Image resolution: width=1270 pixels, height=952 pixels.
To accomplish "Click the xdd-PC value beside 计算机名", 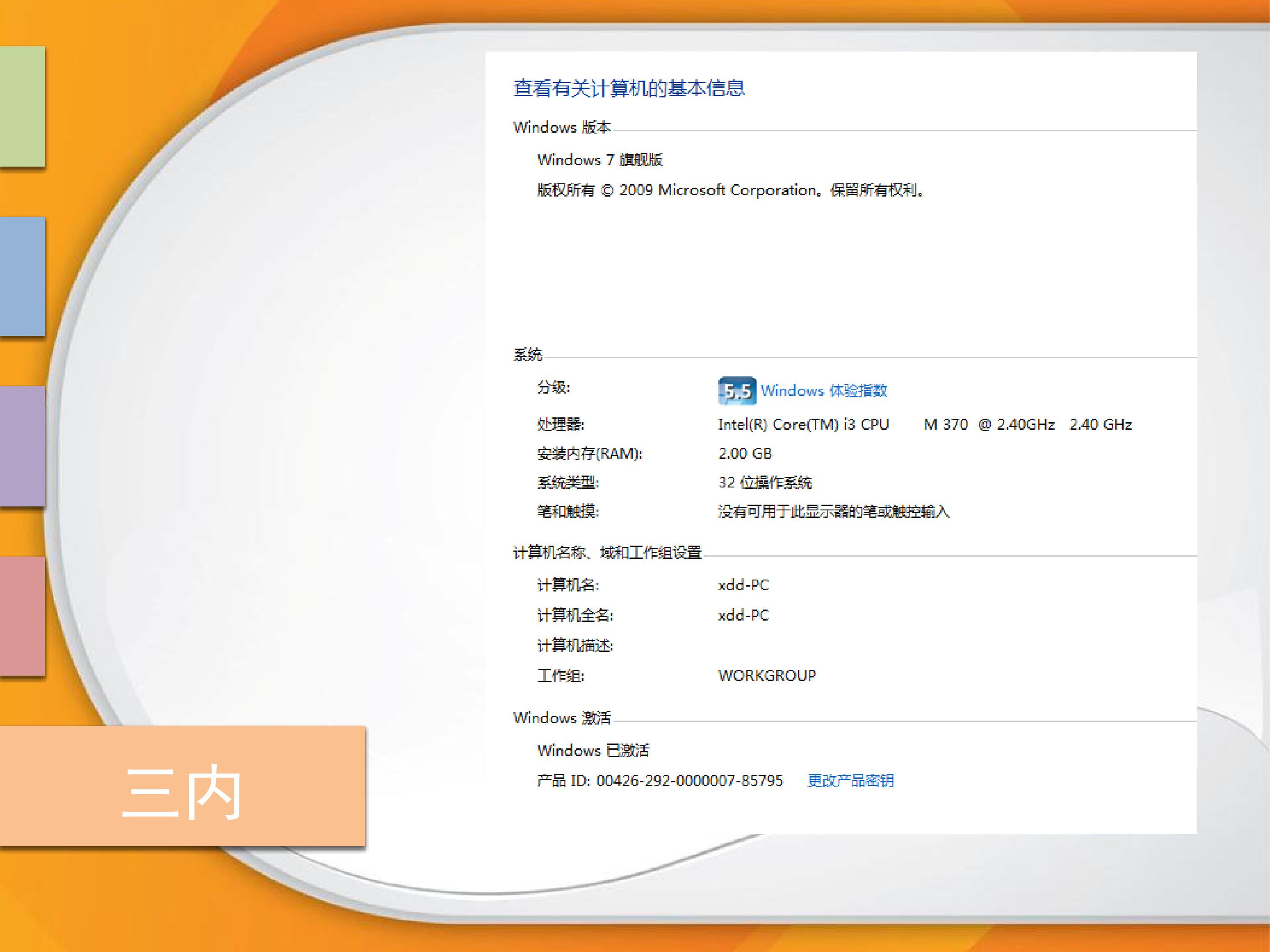I will [x=743, y=585].
